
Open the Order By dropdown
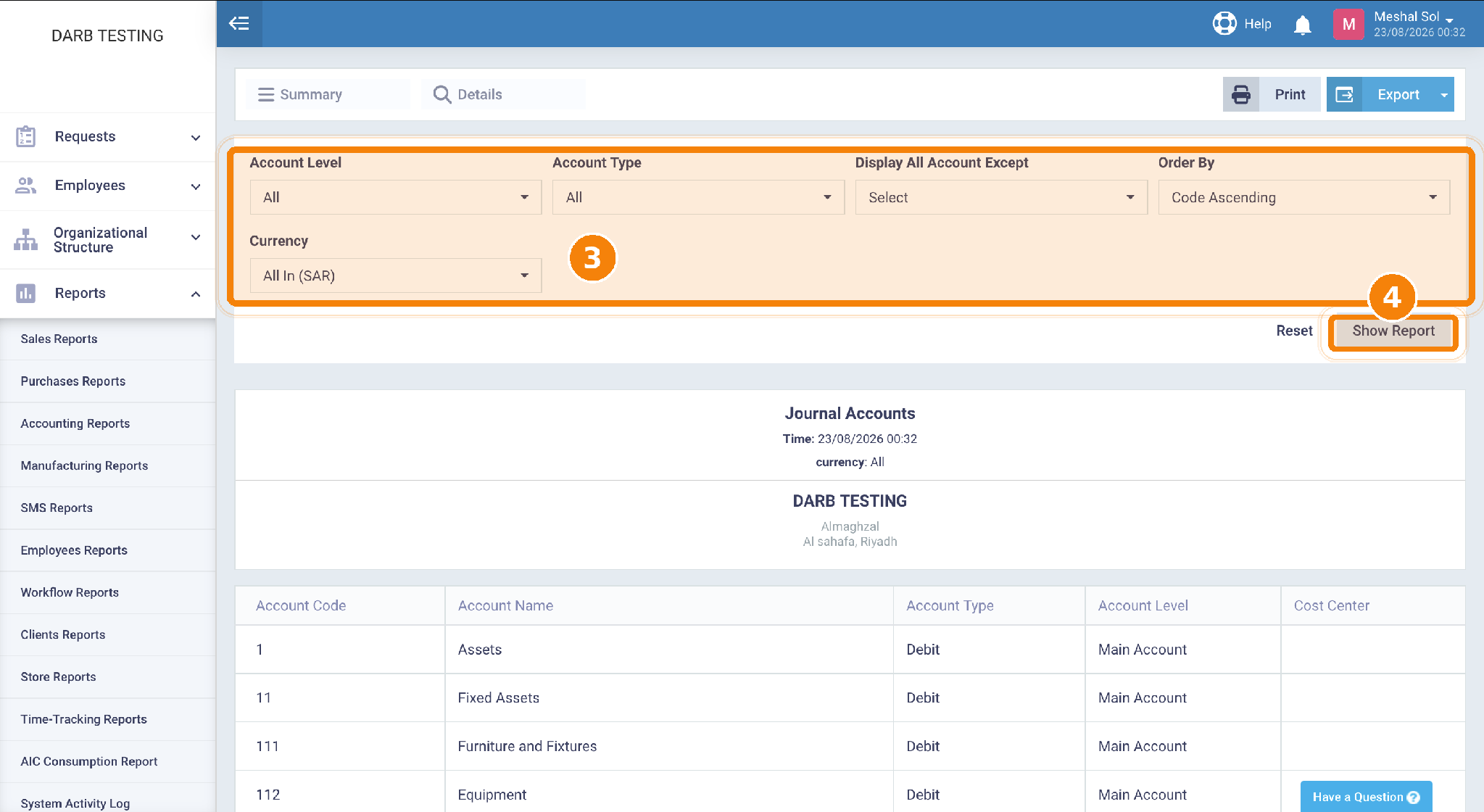1304,197
